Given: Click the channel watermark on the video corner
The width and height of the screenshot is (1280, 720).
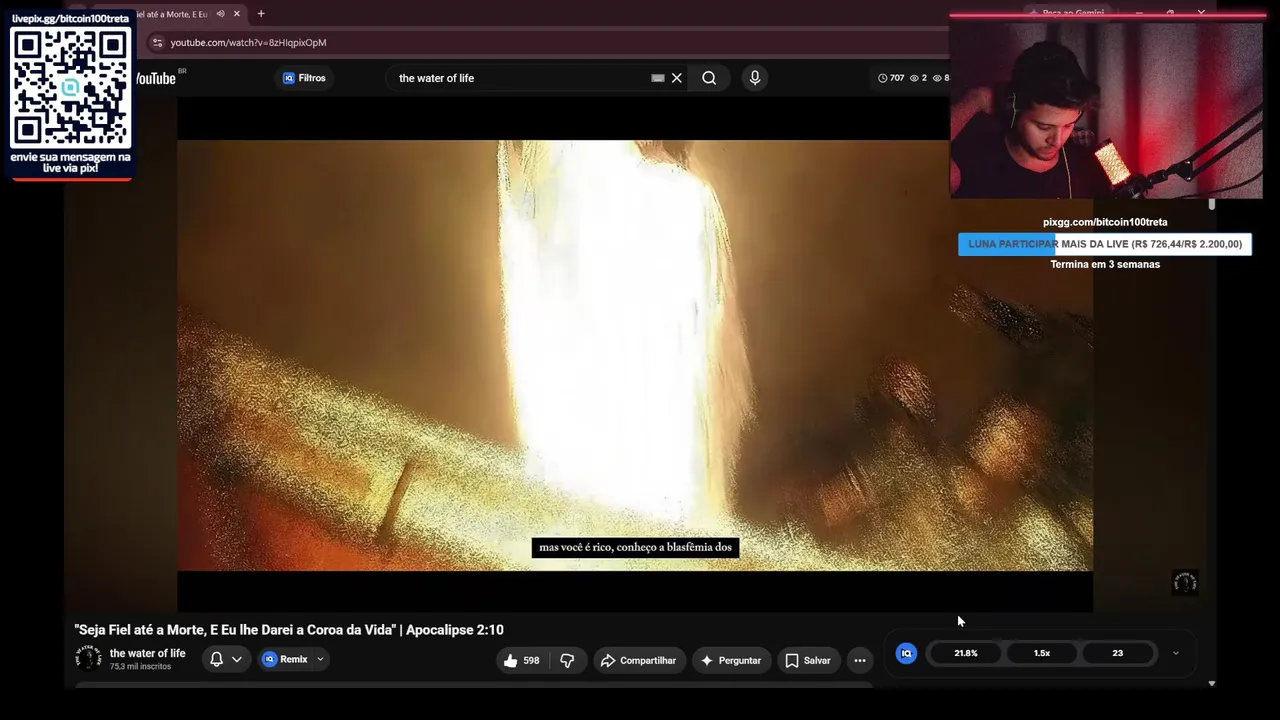Looking at the screenshot, I should 1185,582.
